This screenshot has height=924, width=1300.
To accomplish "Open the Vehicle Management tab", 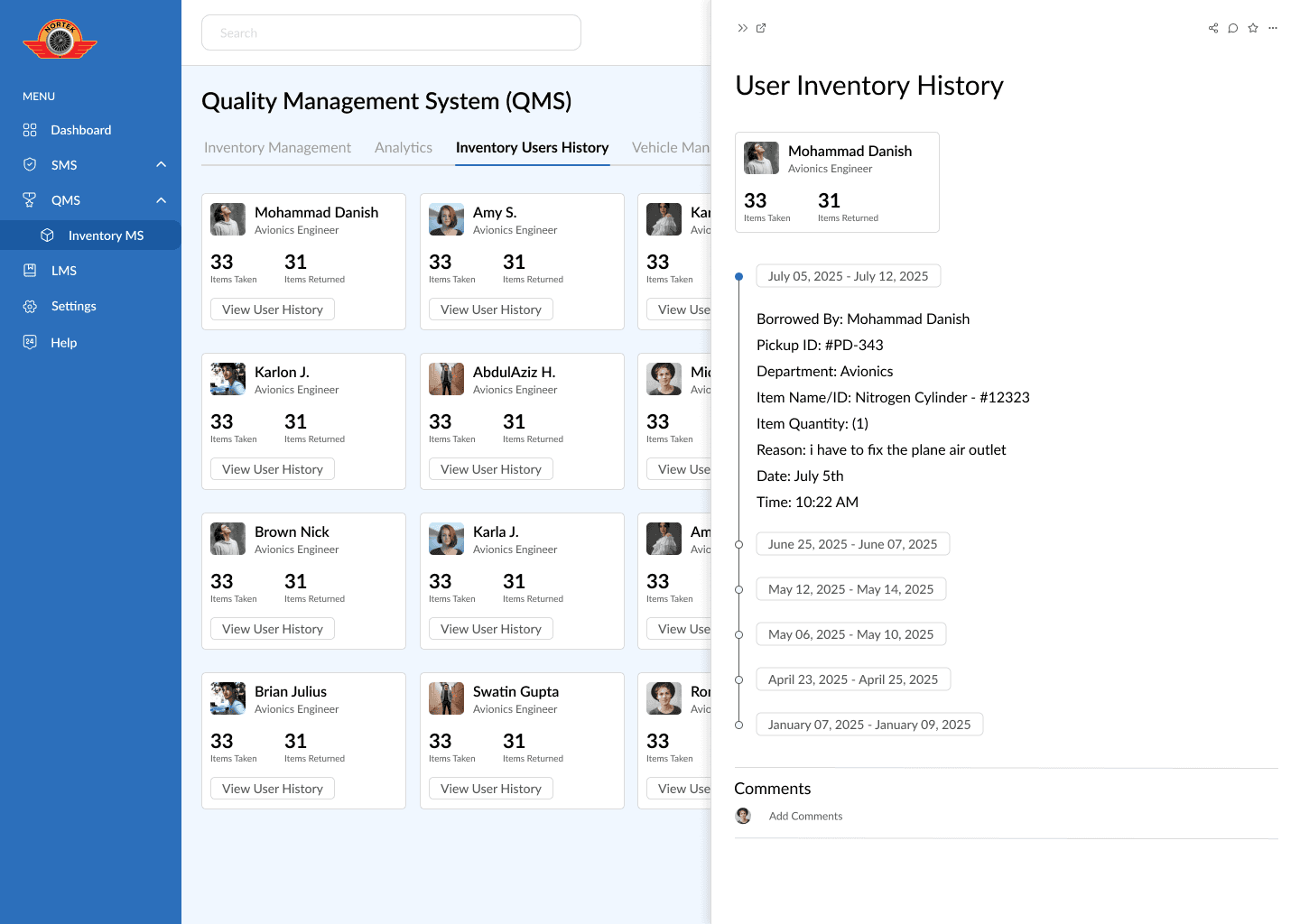I will (671, 147).
